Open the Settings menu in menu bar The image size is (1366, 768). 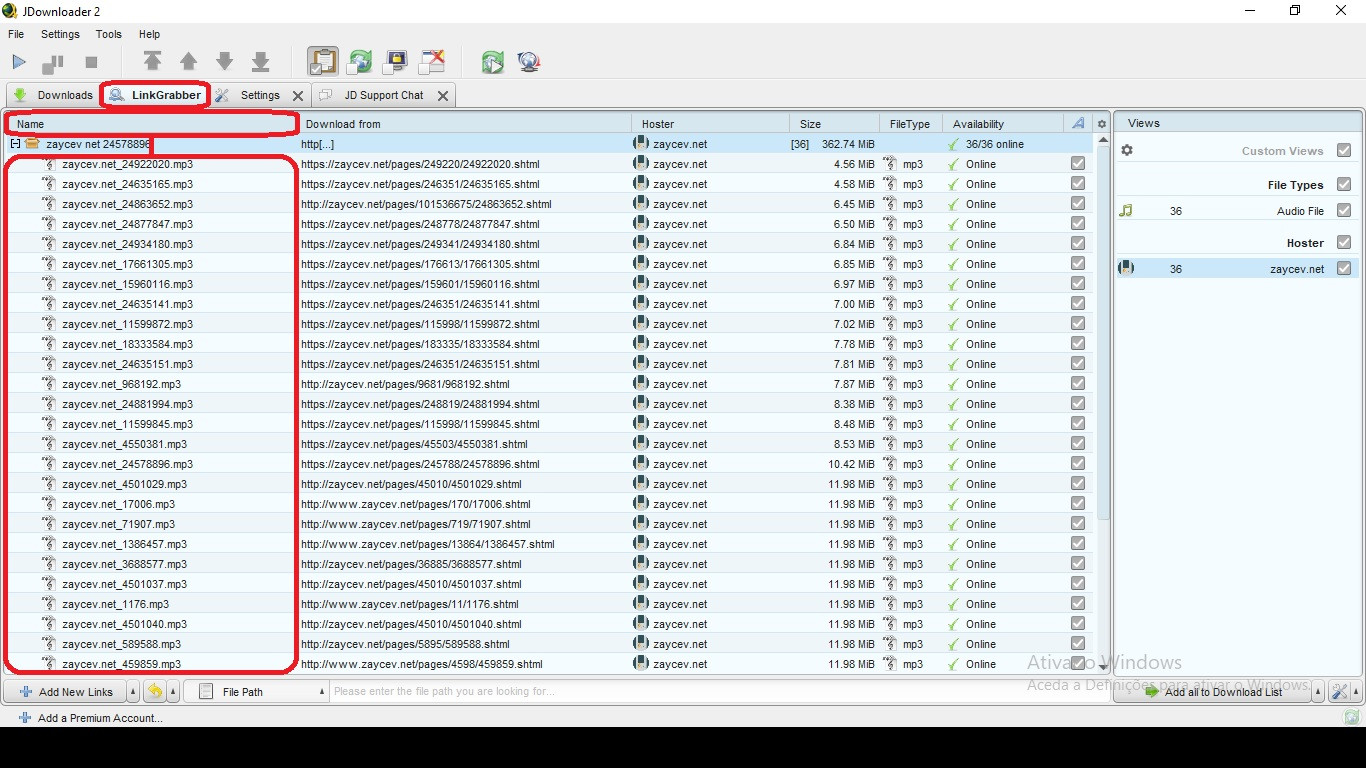[x=60, y=34]
